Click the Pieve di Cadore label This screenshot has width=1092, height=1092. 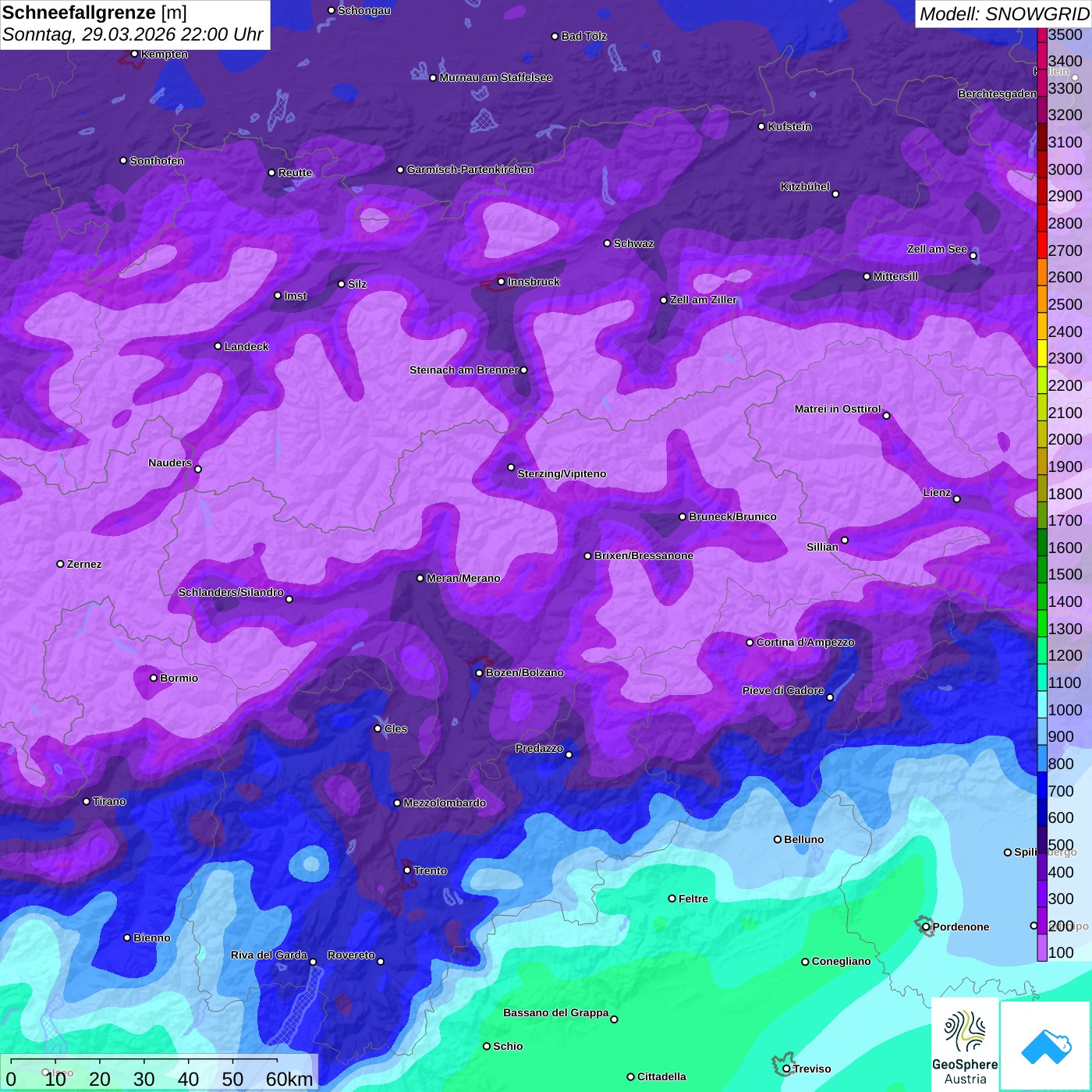pos(783,690)
